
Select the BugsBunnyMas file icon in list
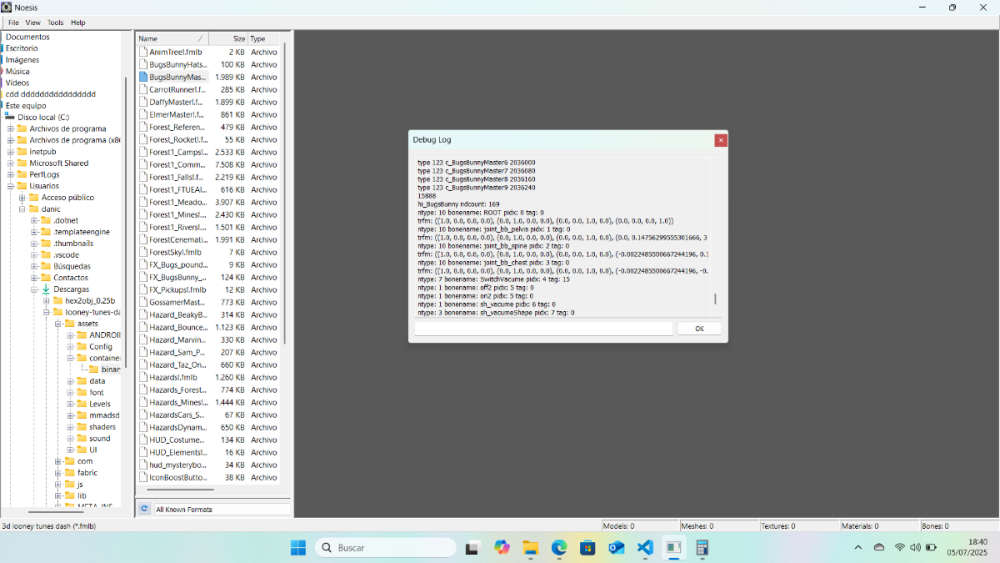tap(143, 77)
